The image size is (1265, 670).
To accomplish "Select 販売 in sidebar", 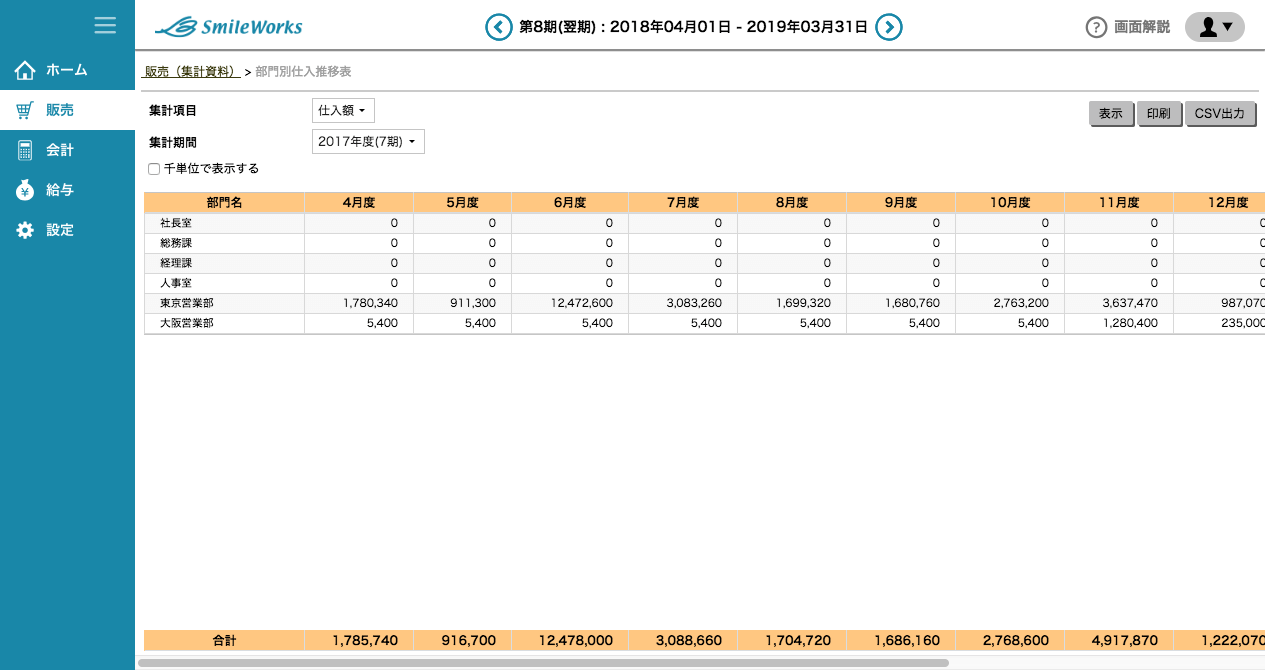I will tap(67, 110).
